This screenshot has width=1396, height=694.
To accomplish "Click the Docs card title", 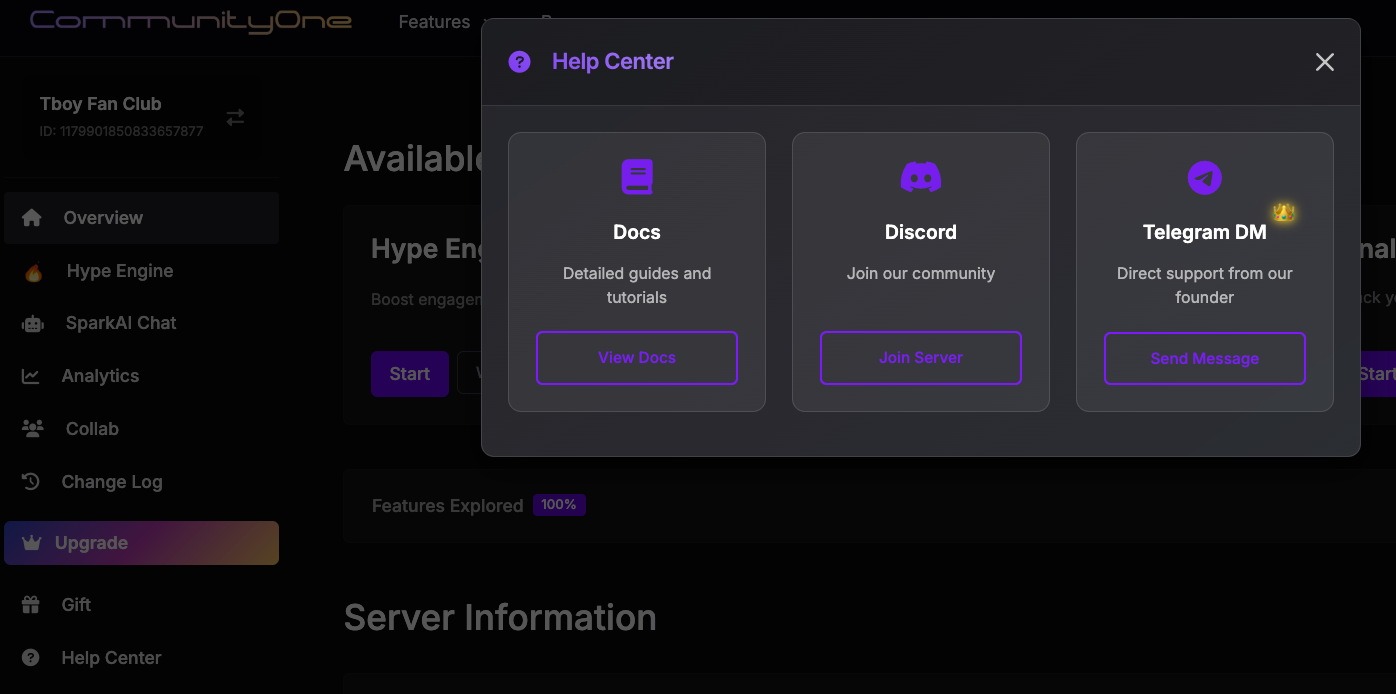I will tap(637, 232).
